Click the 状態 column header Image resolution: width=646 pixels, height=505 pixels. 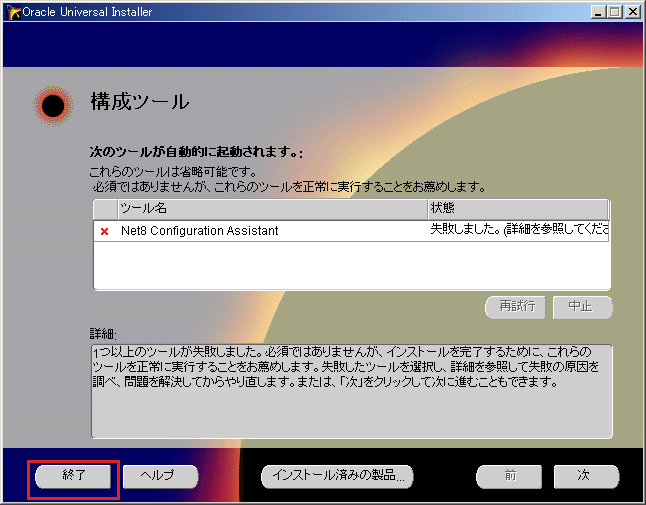point(518,209)
